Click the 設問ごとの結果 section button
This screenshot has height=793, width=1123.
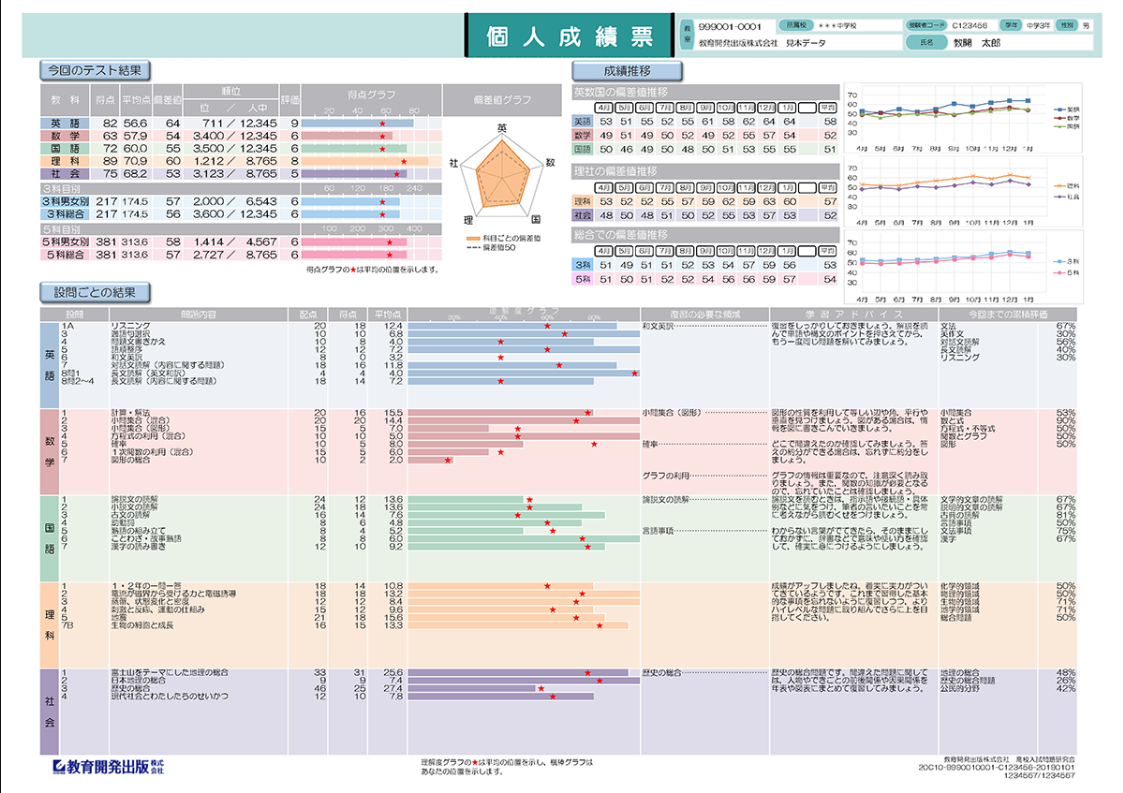(95, 292)
